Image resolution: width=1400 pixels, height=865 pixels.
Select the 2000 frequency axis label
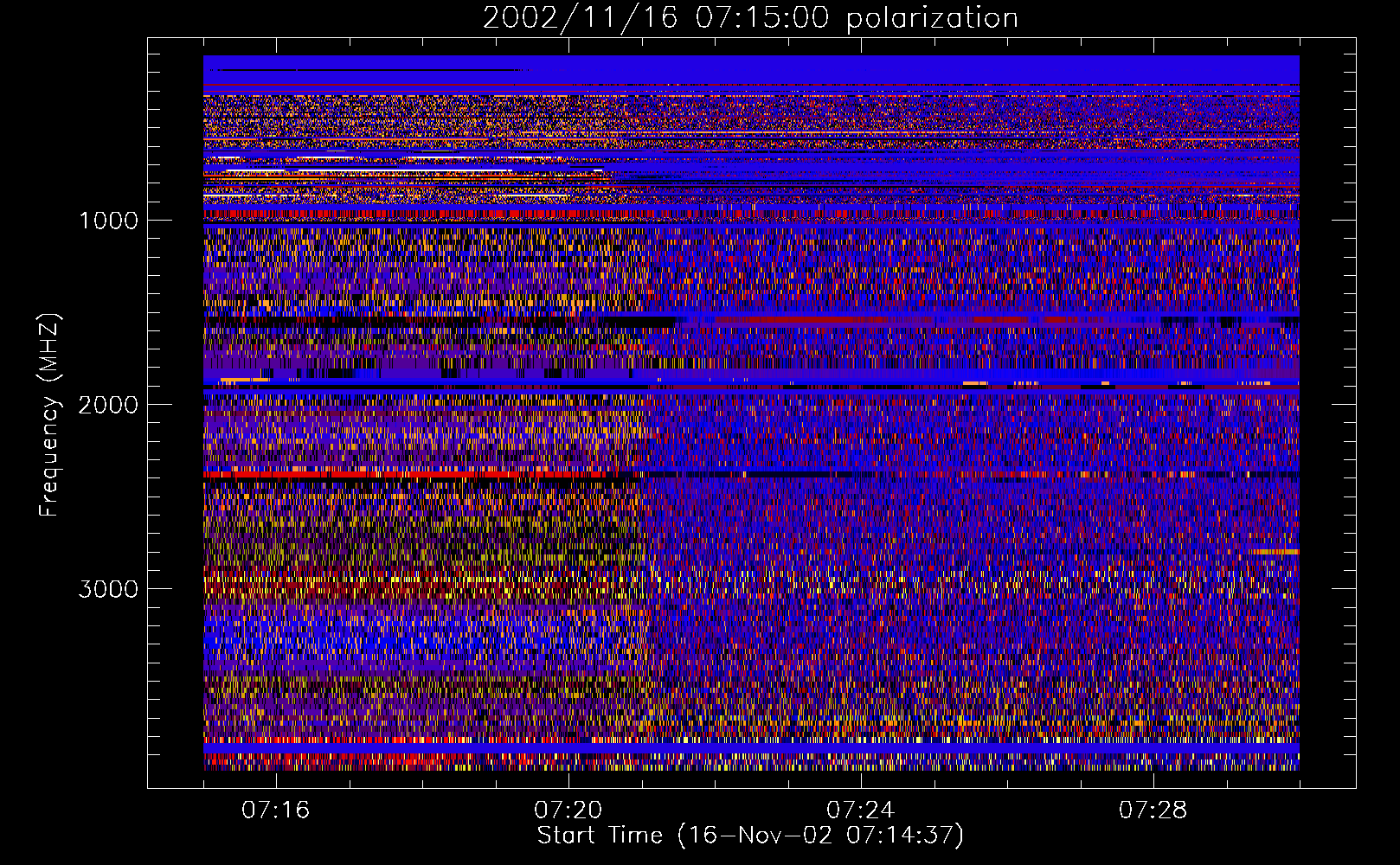[108, 405]
